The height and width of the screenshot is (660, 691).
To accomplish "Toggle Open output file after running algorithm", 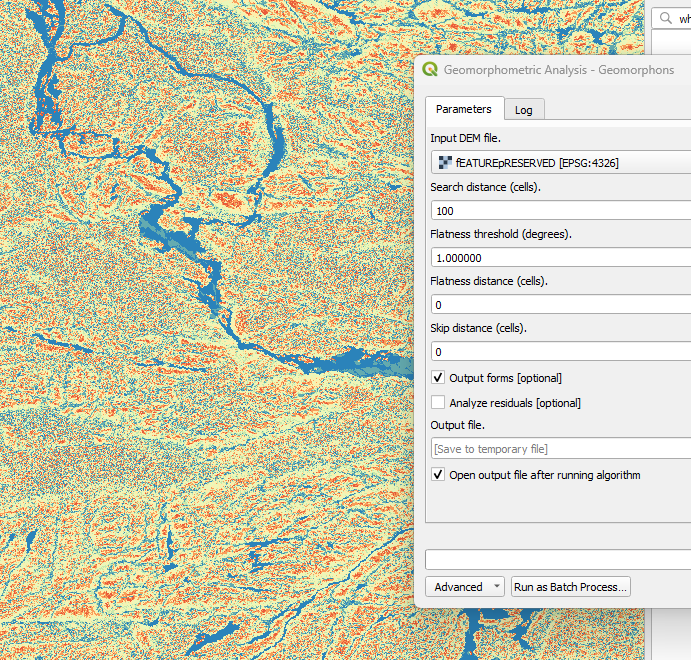I will pos(438,475).
